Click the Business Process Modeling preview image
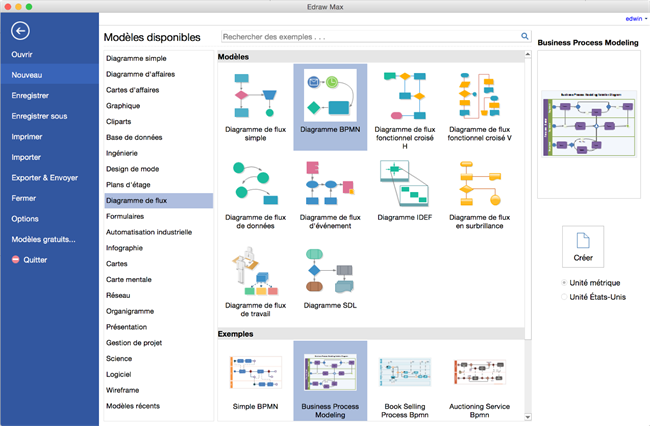650x426 pixels. (x=589, y=124)
